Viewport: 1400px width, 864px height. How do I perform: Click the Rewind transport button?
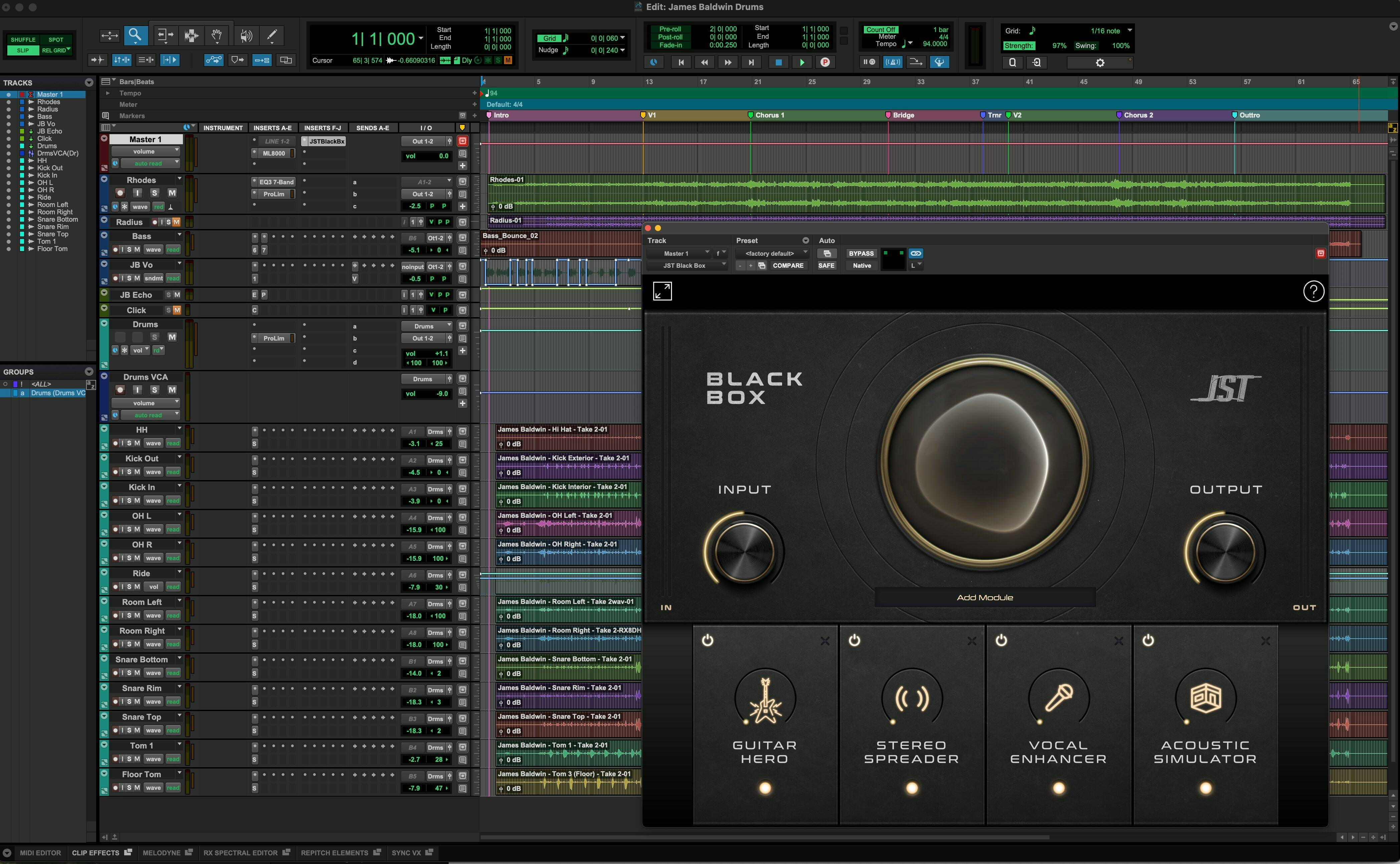point(705,62)
